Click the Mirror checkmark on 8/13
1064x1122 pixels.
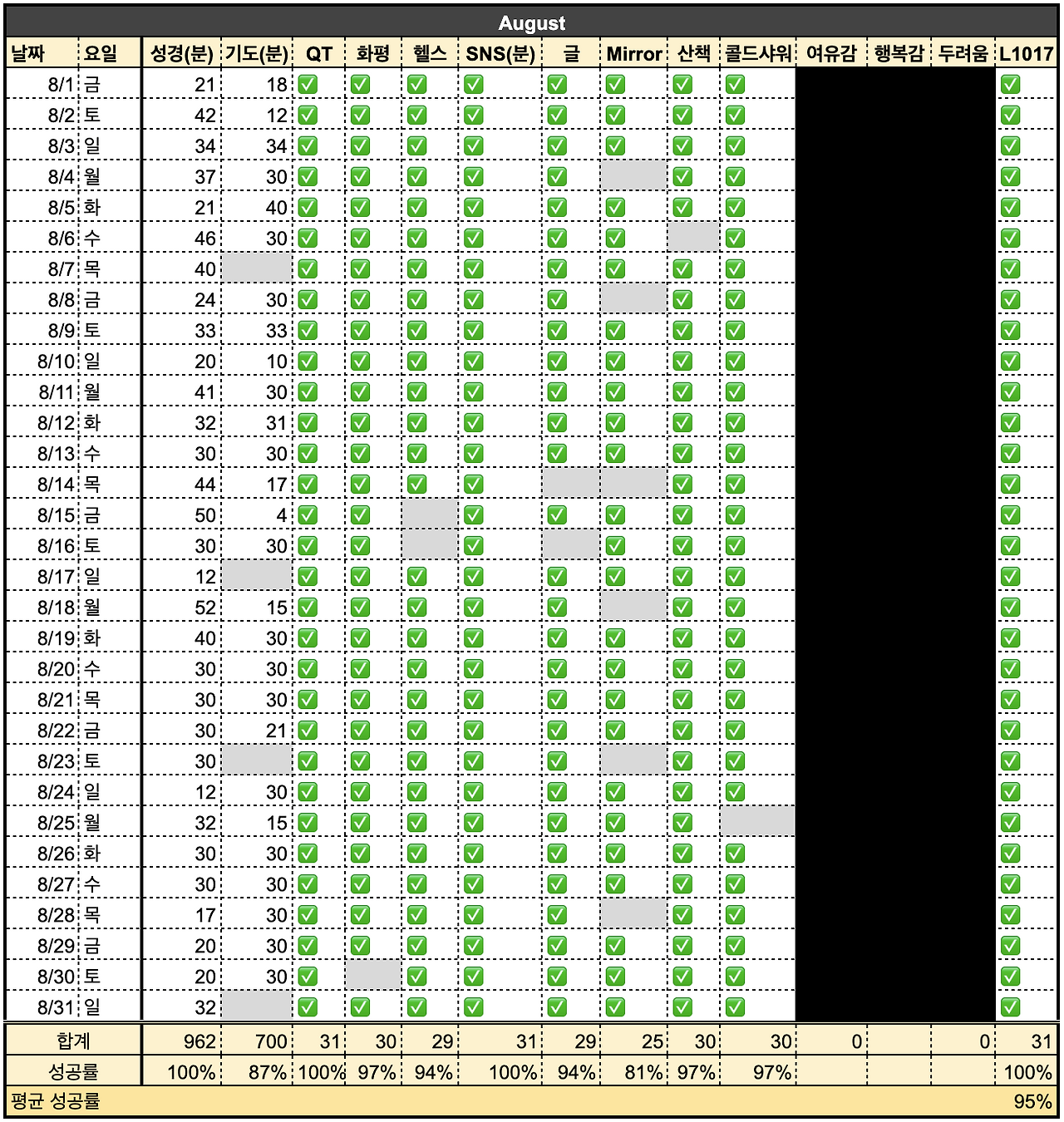(x=615, y=453)
